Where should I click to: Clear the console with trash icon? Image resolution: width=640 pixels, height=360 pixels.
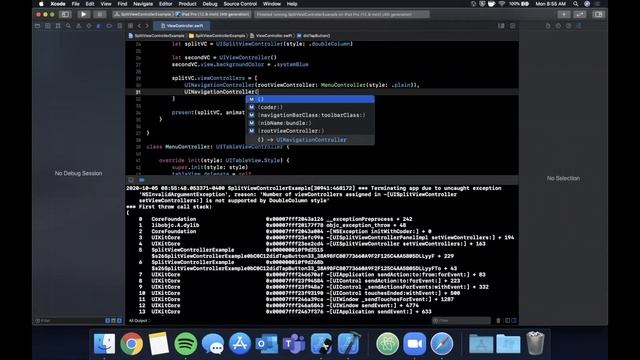coord(498,320)
